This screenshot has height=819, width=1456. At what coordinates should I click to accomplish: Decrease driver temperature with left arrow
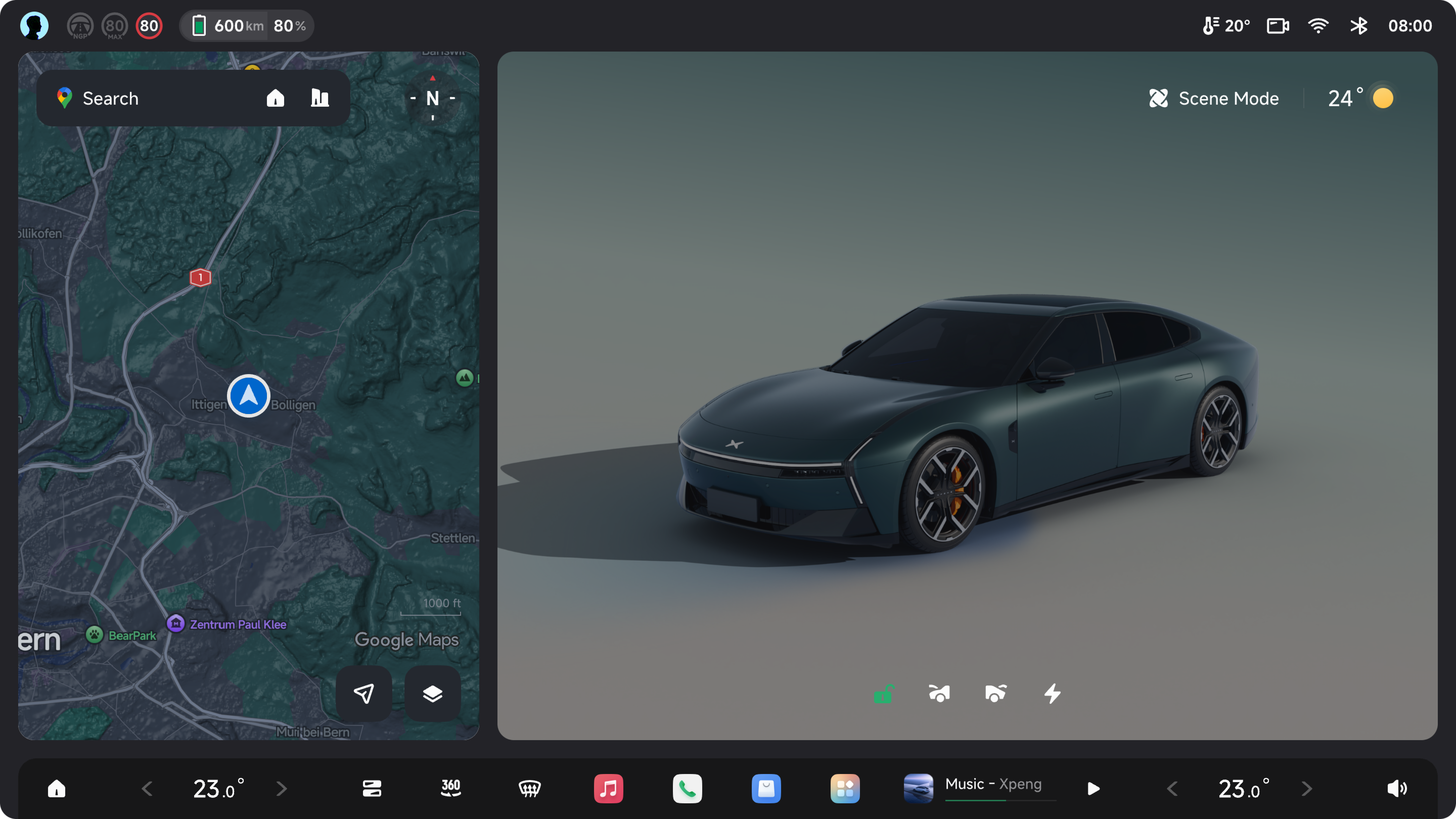point(147,788)
